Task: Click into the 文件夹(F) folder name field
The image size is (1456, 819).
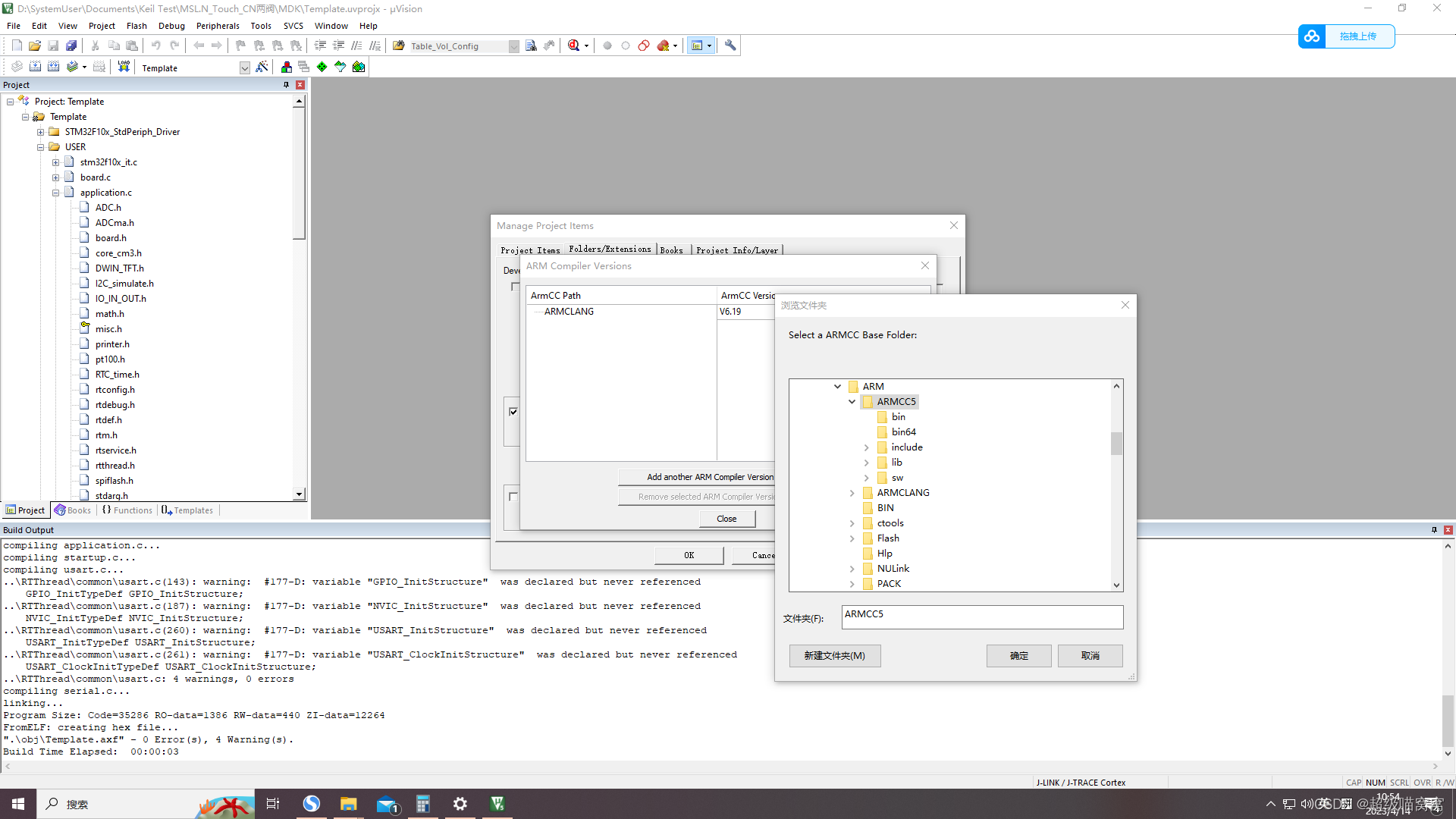Action: pyautogui.click(x=982, y=617)
